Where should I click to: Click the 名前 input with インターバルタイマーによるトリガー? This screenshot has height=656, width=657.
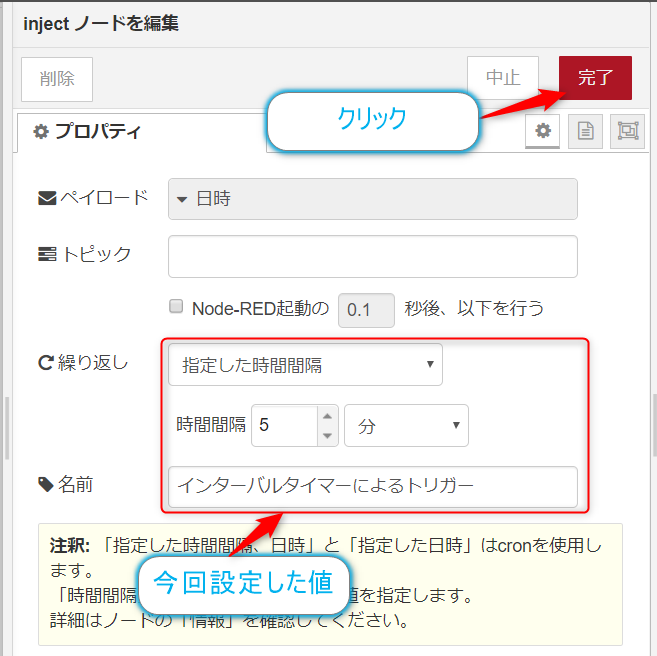click(x=372, y=487)
